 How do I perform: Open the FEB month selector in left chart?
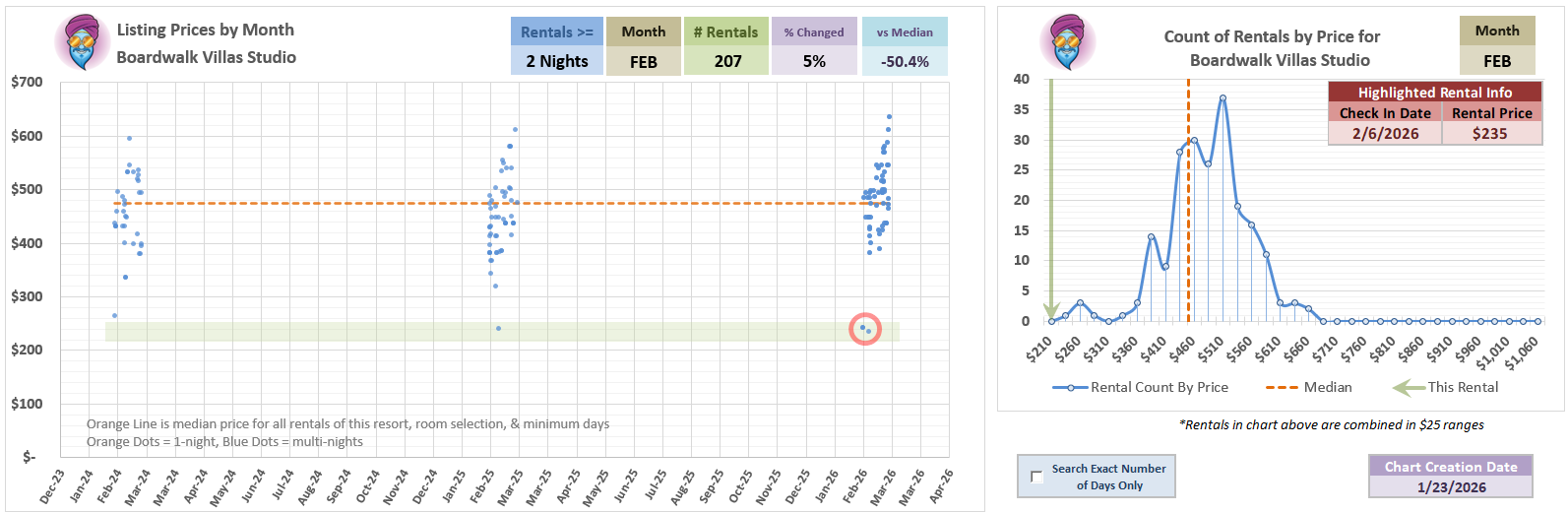coord(643,61)
